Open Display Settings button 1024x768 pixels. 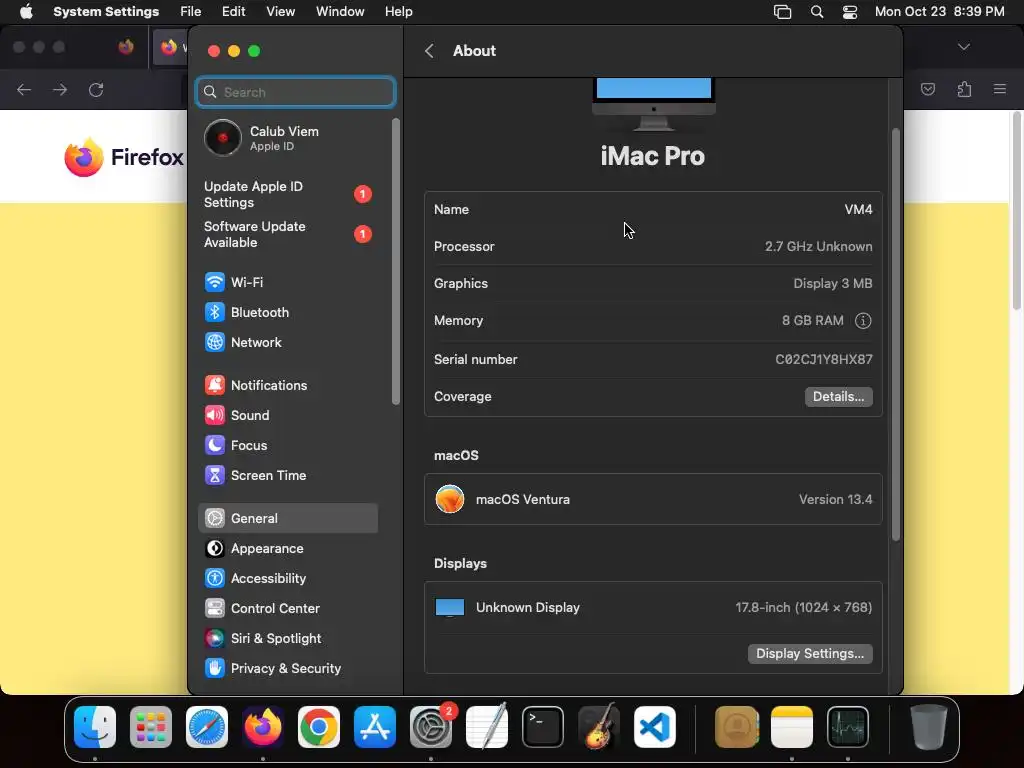pos(810,654)
